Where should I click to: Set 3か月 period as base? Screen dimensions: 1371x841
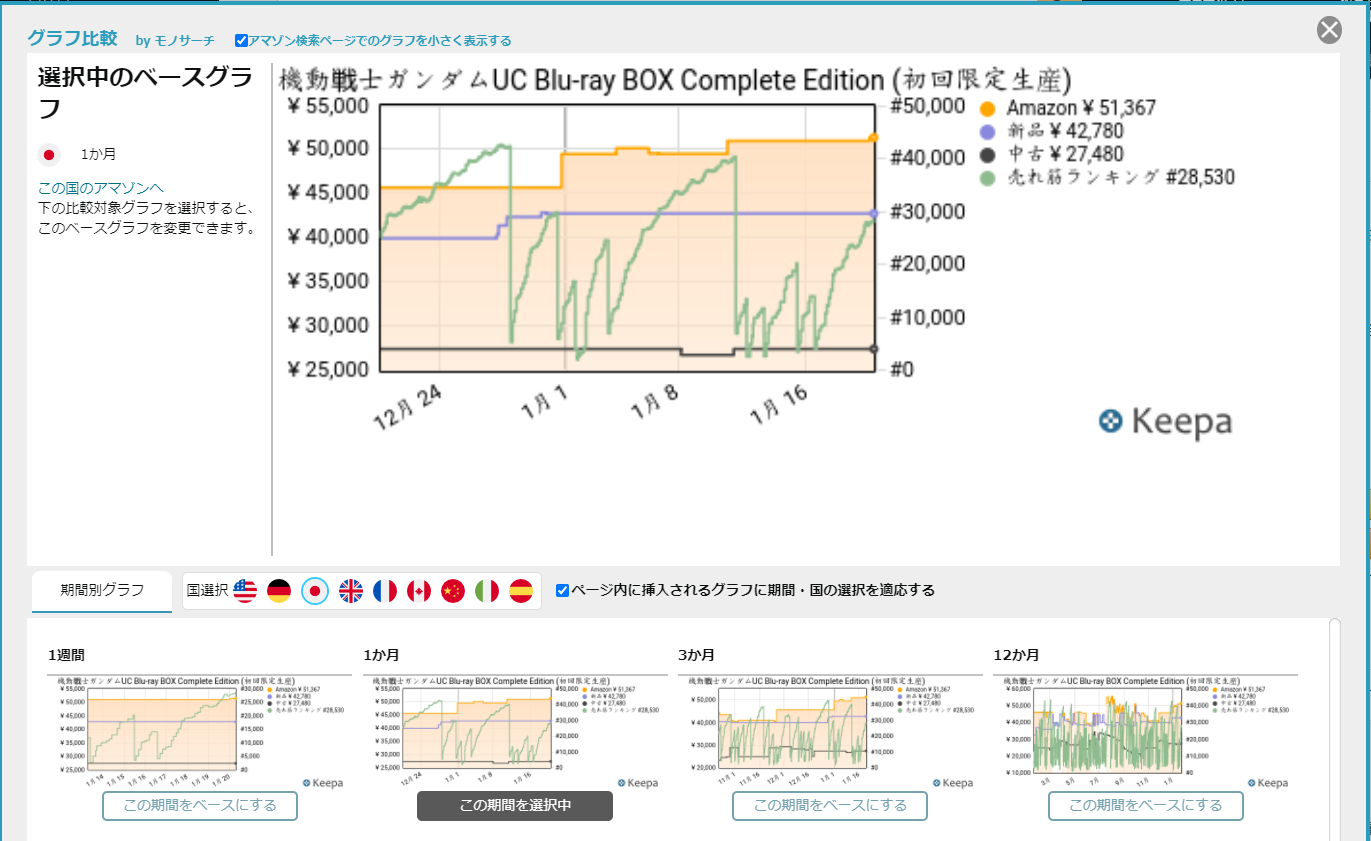pyautogui.click(x=830, y=806)
